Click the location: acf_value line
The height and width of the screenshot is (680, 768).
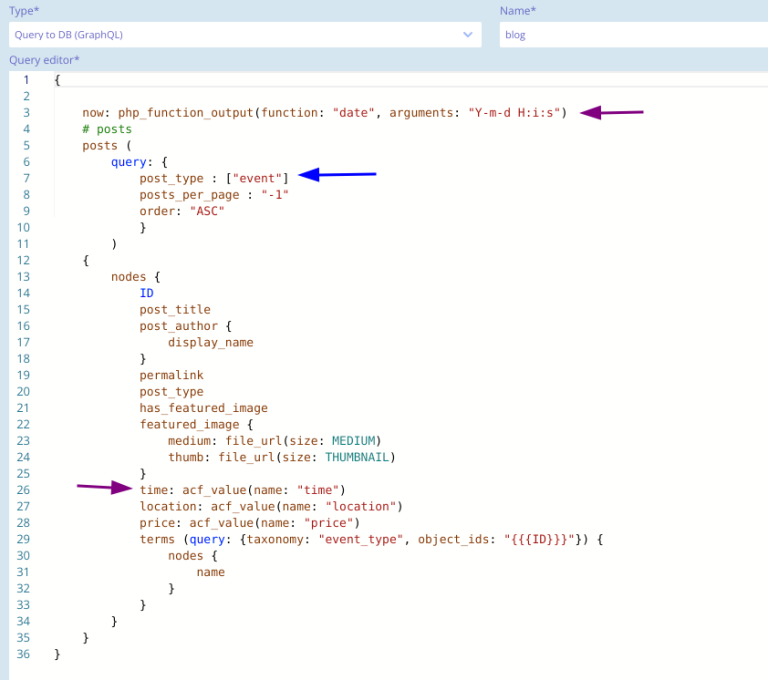(271, 507)
